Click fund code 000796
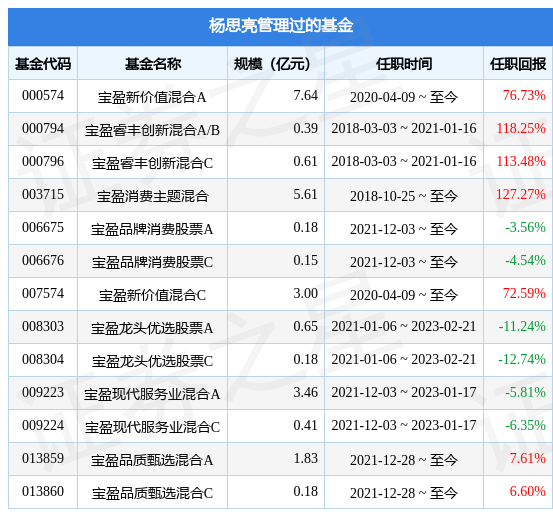This screenshot has width=553, height=517. point(43,161)
